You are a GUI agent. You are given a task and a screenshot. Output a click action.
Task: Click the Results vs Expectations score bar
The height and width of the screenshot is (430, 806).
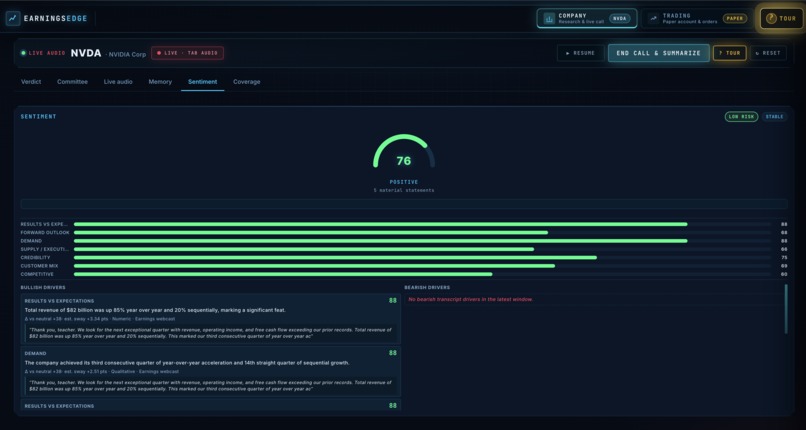(423, 225)
